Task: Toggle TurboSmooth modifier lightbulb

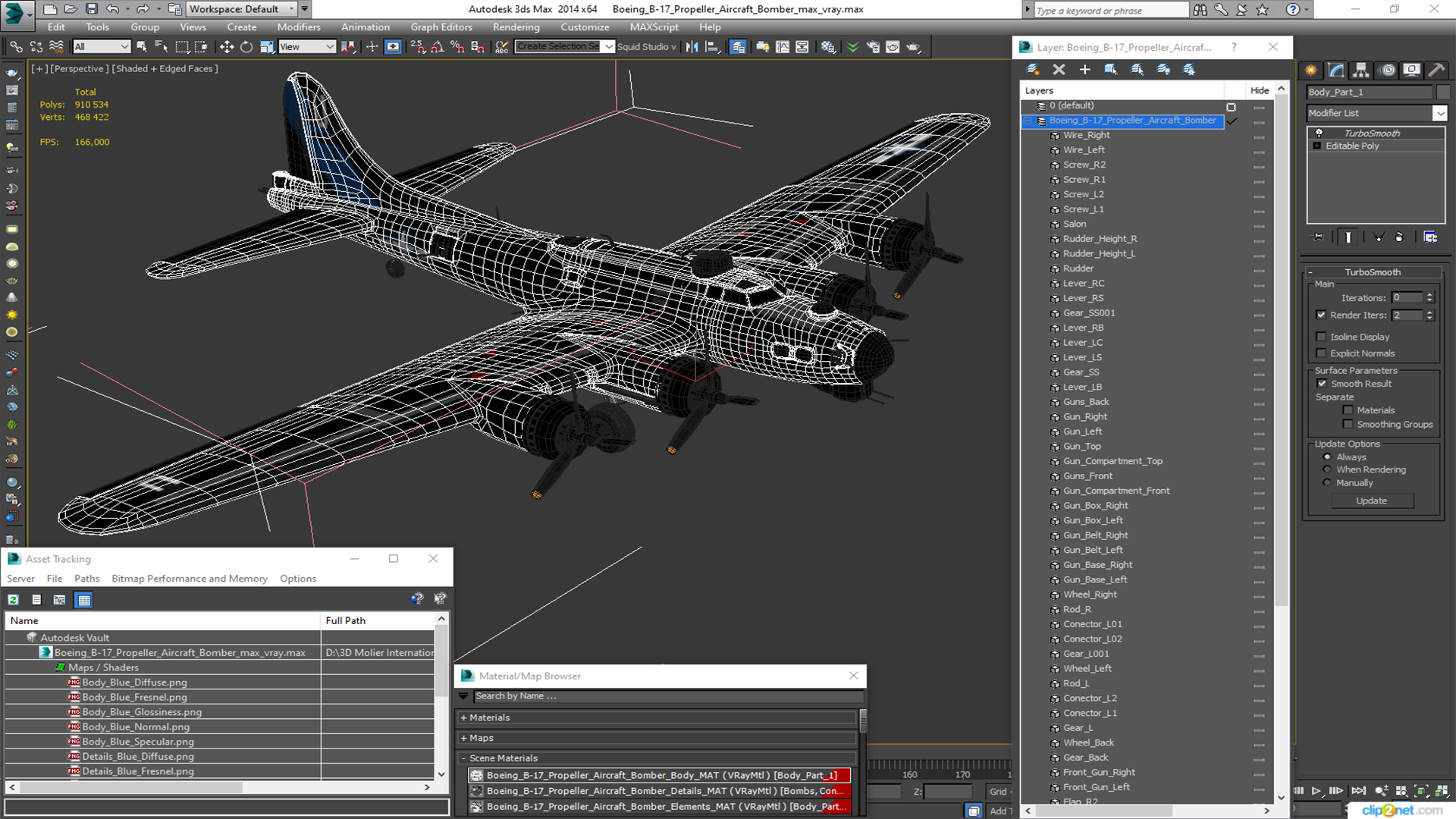Action: coord(1319,133)
